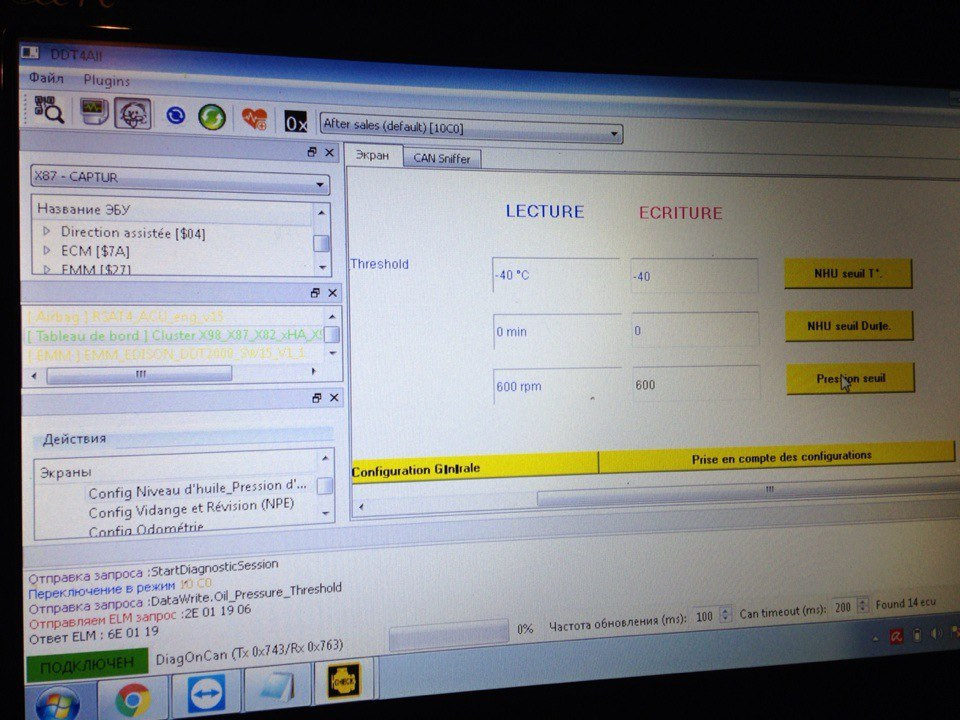The width and height of the screenshot is (960, 720).
Task: Adjust the refresh rate 100 stepper
Action: [x=726, y=614]
